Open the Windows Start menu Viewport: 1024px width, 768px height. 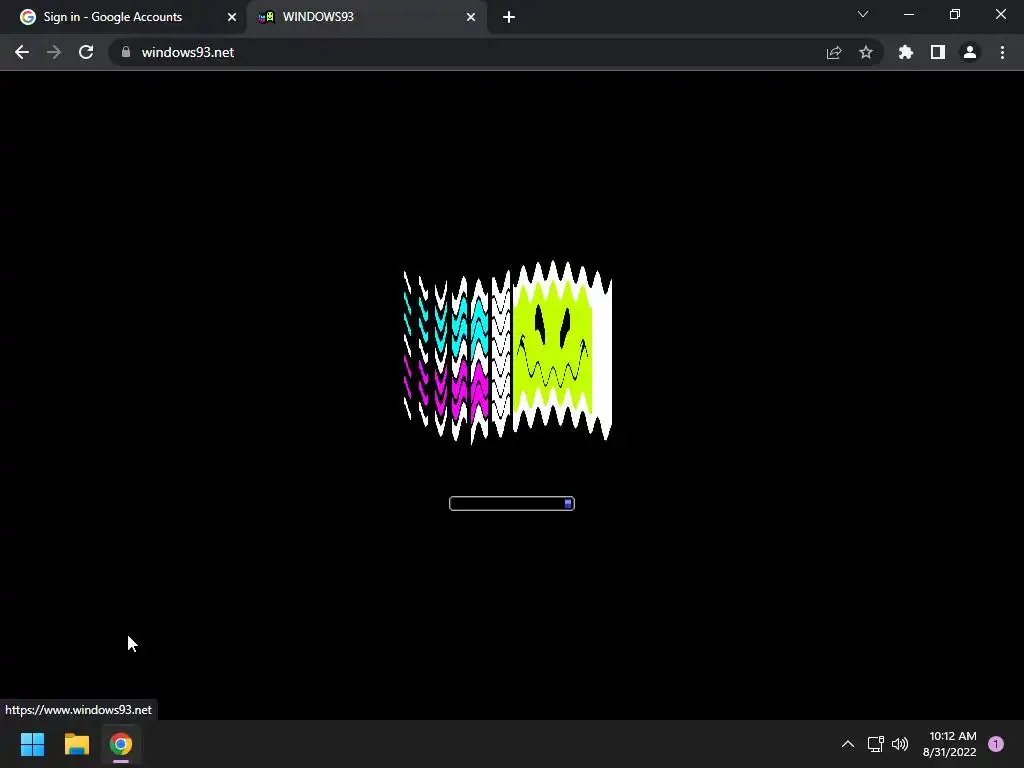[32, 744]
